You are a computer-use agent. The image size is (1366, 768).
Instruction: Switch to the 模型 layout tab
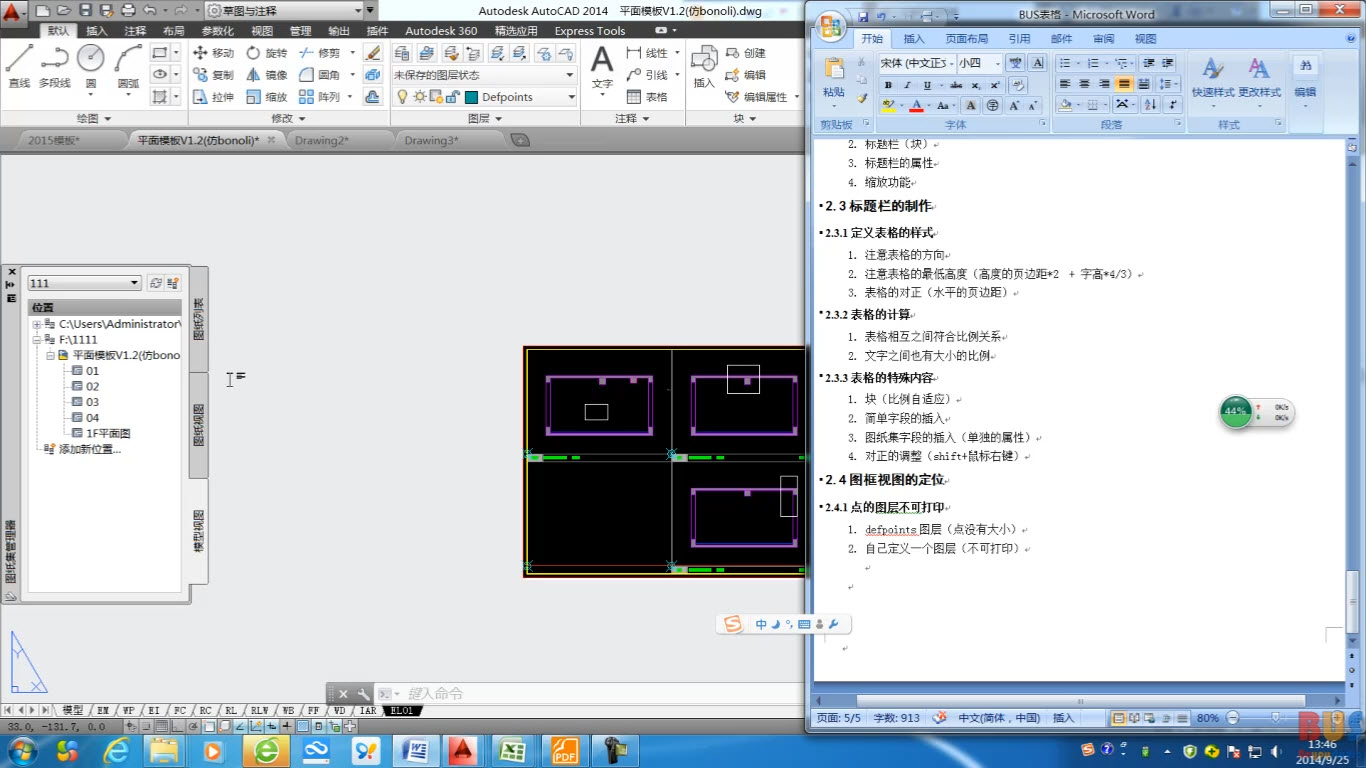point(73,710)
